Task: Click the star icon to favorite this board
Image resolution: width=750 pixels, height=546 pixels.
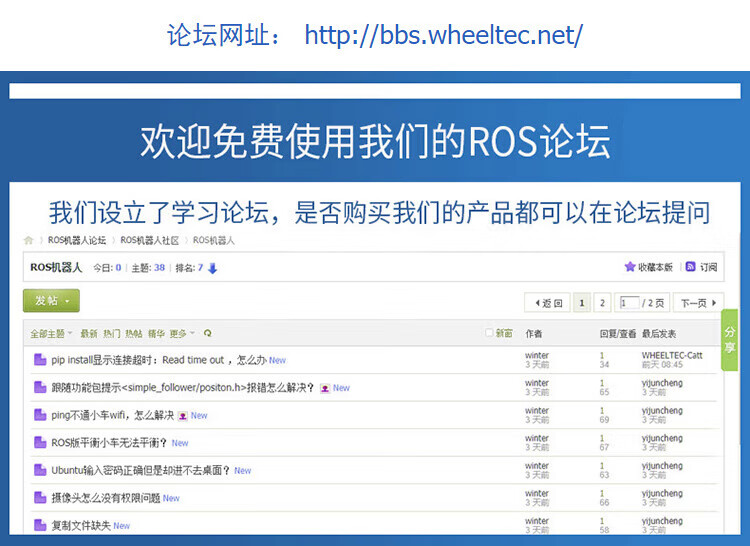Action: pos(630,267)
